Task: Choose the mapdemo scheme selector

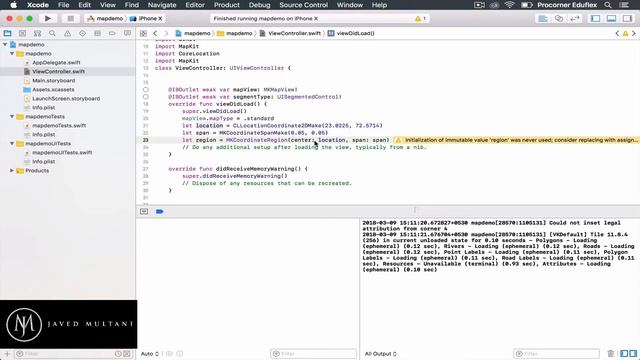Action: pyautogui.click(x=105, y=18)
